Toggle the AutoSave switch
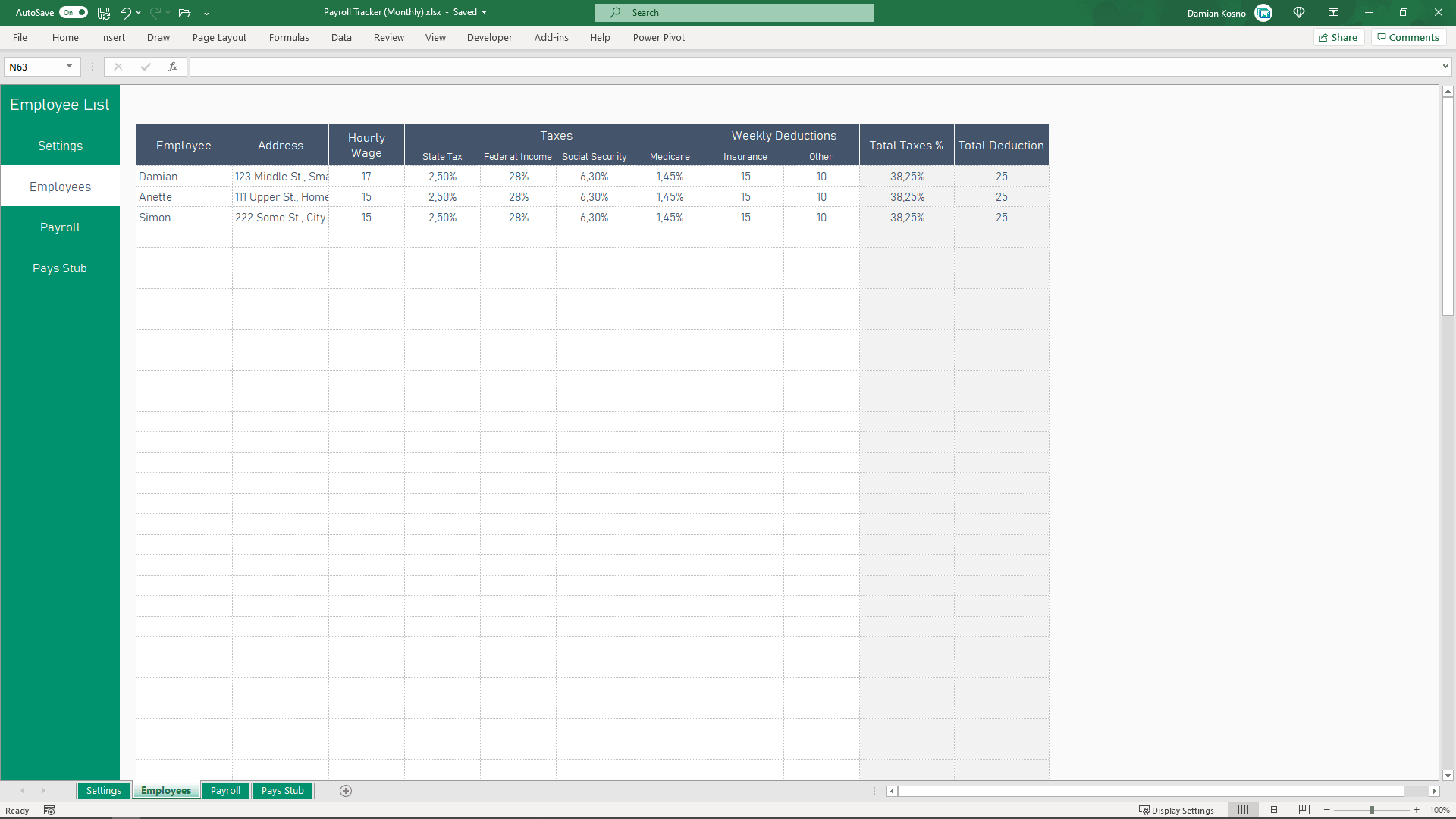Image resolution: width=1456 pixels, height=819 pixels. coord(74,13)
